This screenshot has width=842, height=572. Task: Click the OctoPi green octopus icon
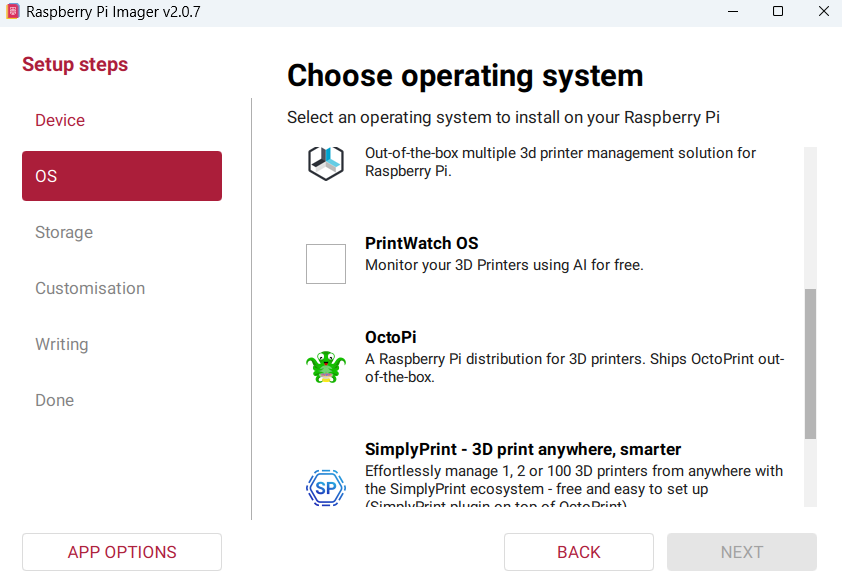coord(325,367)
